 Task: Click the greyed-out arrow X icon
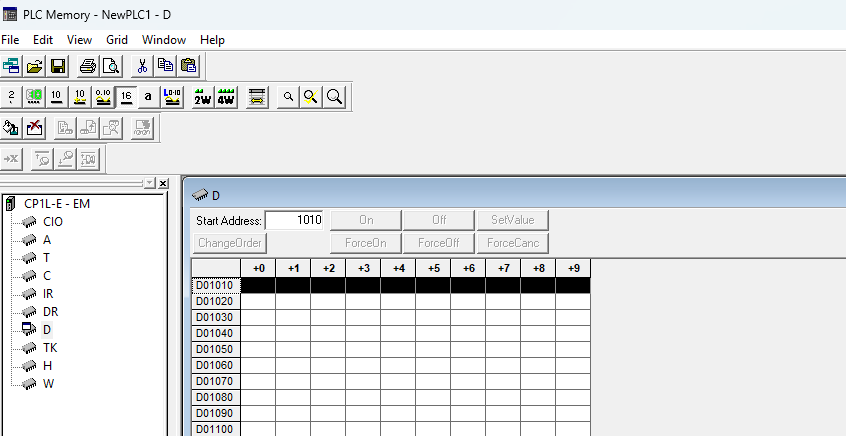coord(11,159)
